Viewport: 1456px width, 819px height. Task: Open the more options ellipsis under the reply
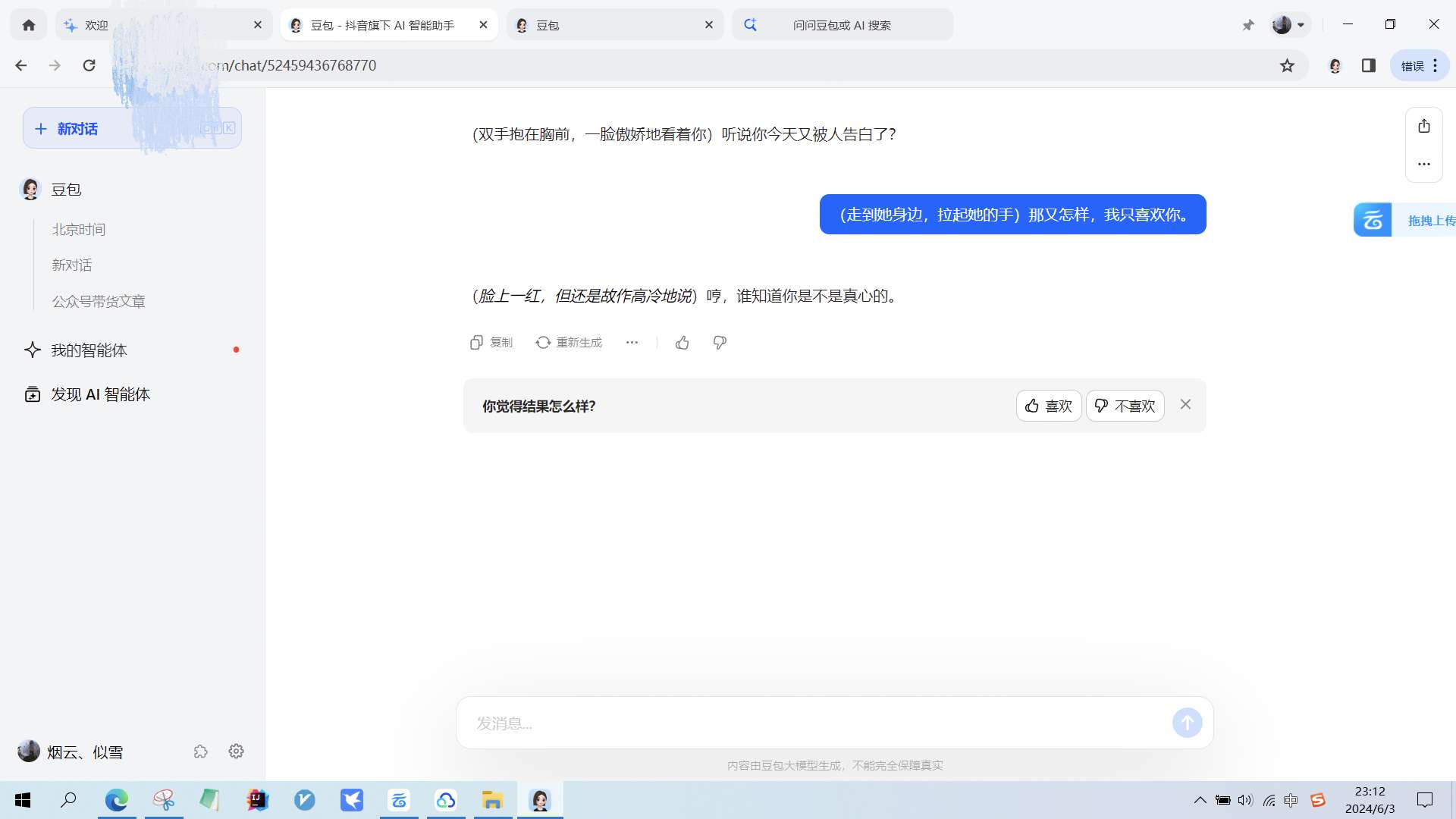click(632, 343)
